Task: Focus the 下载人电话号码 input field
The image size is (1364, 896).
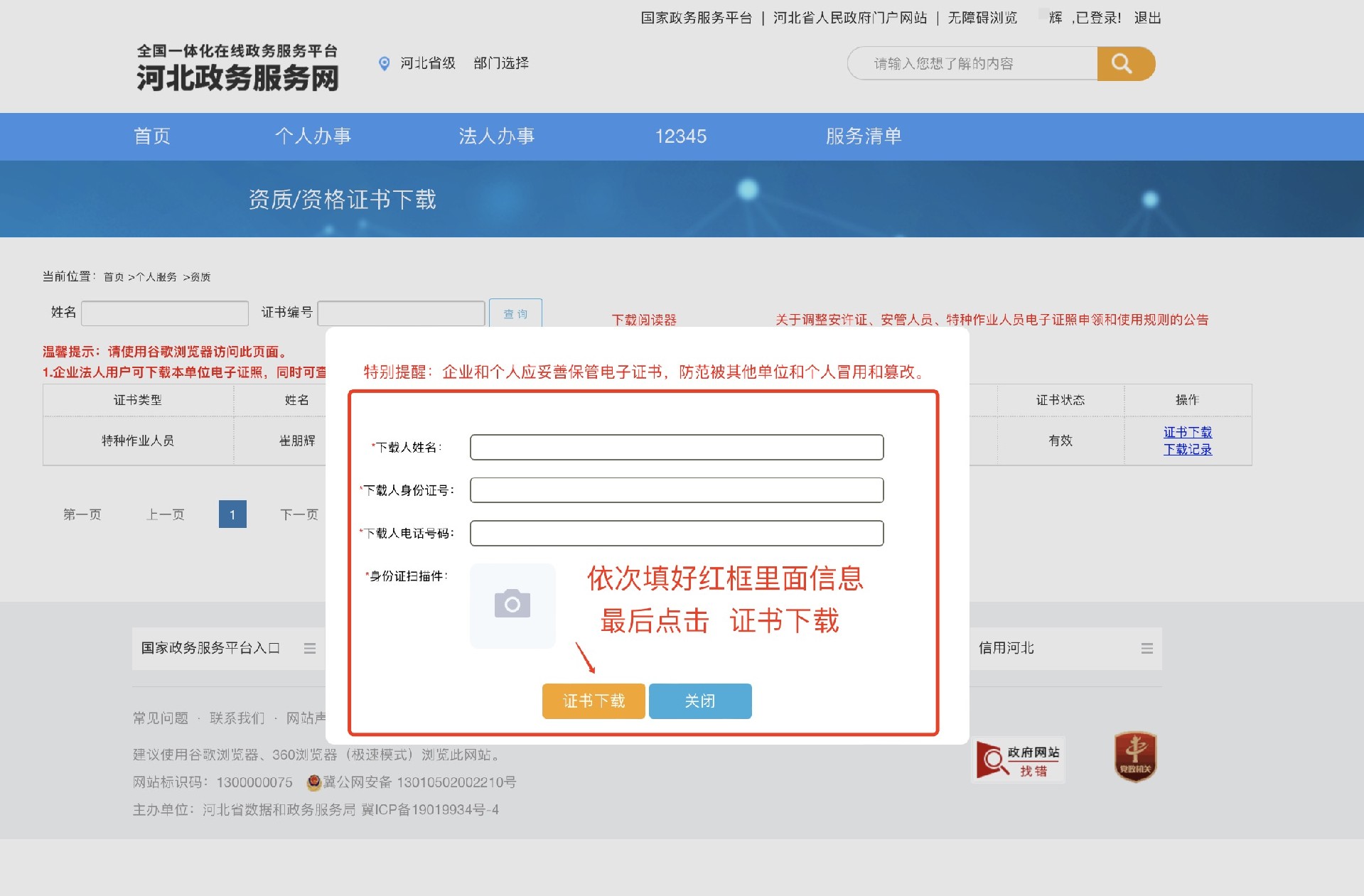Action: tap(677, 533)
